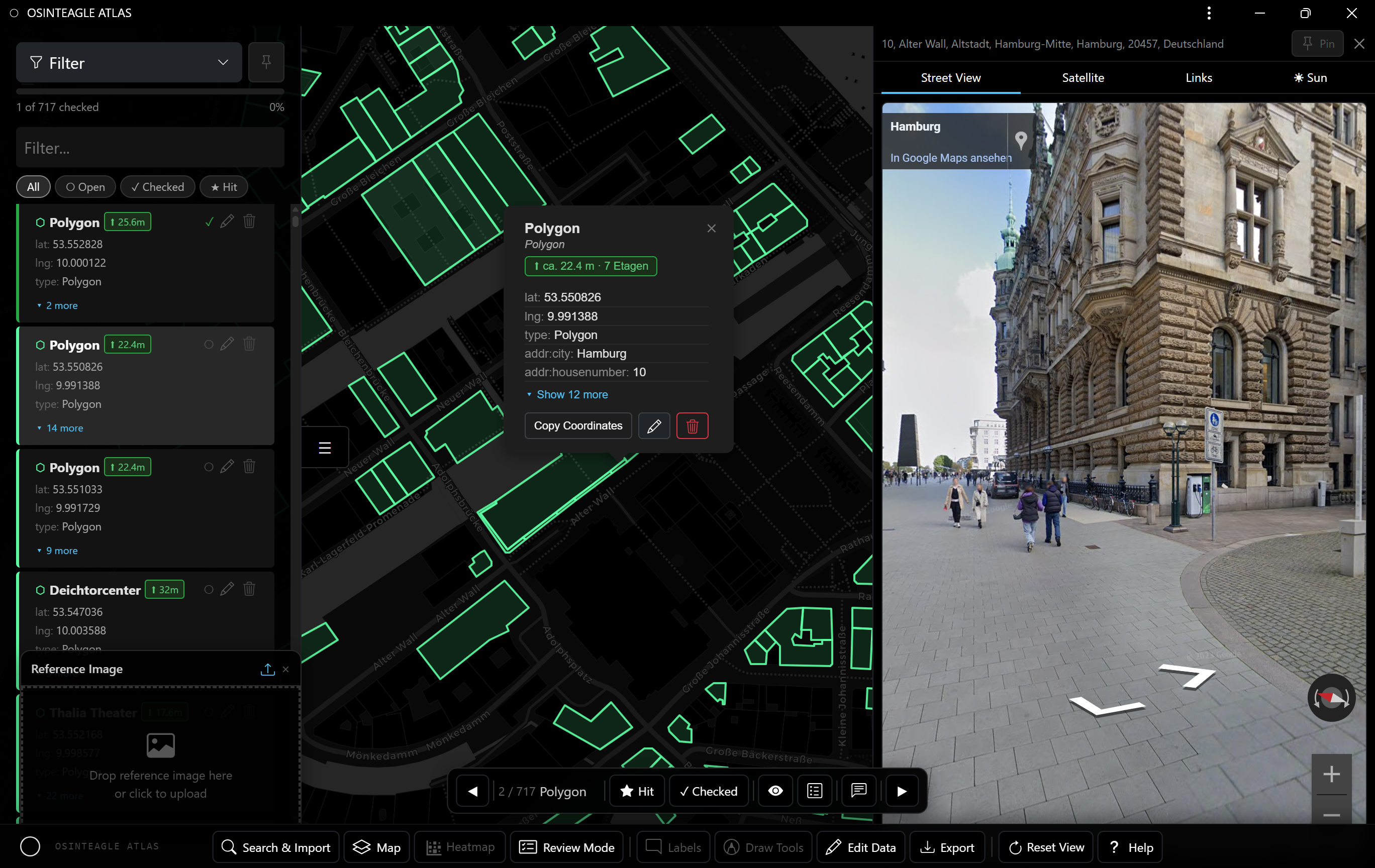1375x868 pixels.
Task: Open the list view icon in review bar
Action: (x=815, y=792)
